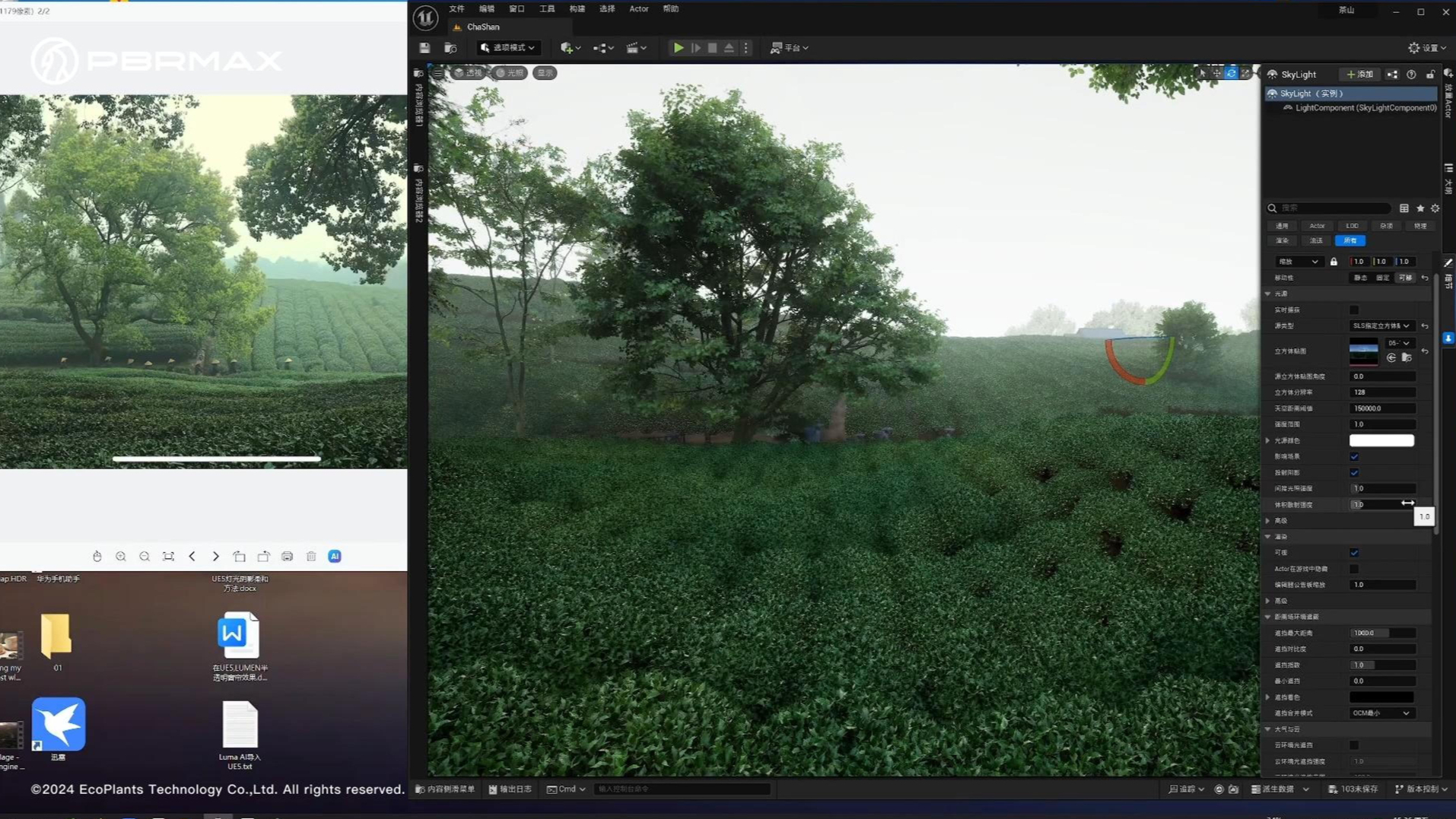The width and height of the screenshot is (1456, 819).
Task: Click the favorites star in details panel
Action: point(1420,208)
